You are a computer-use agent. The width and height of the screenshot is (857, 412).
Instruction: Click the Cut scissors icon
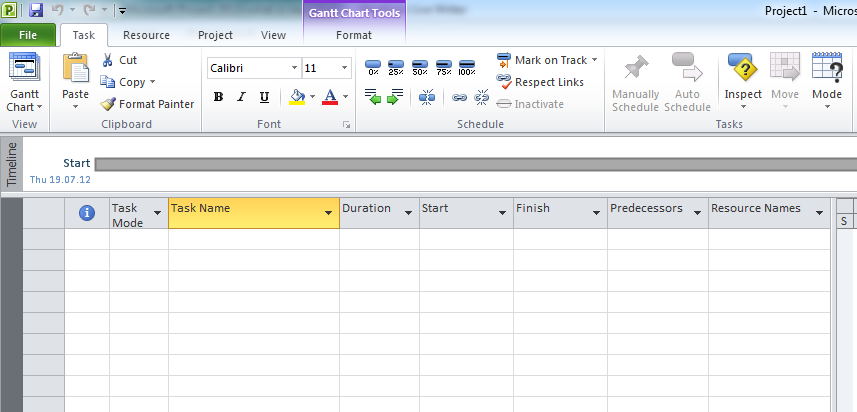pyautogui.click(x=108, y=60)
